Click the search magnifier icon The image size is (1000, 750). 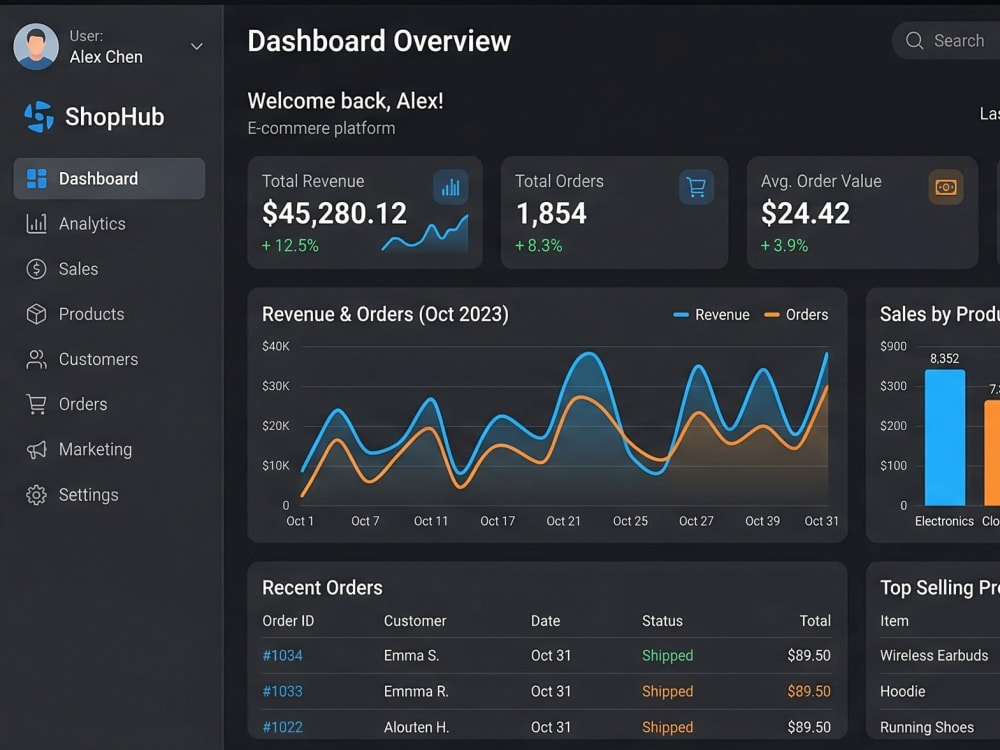914,41
